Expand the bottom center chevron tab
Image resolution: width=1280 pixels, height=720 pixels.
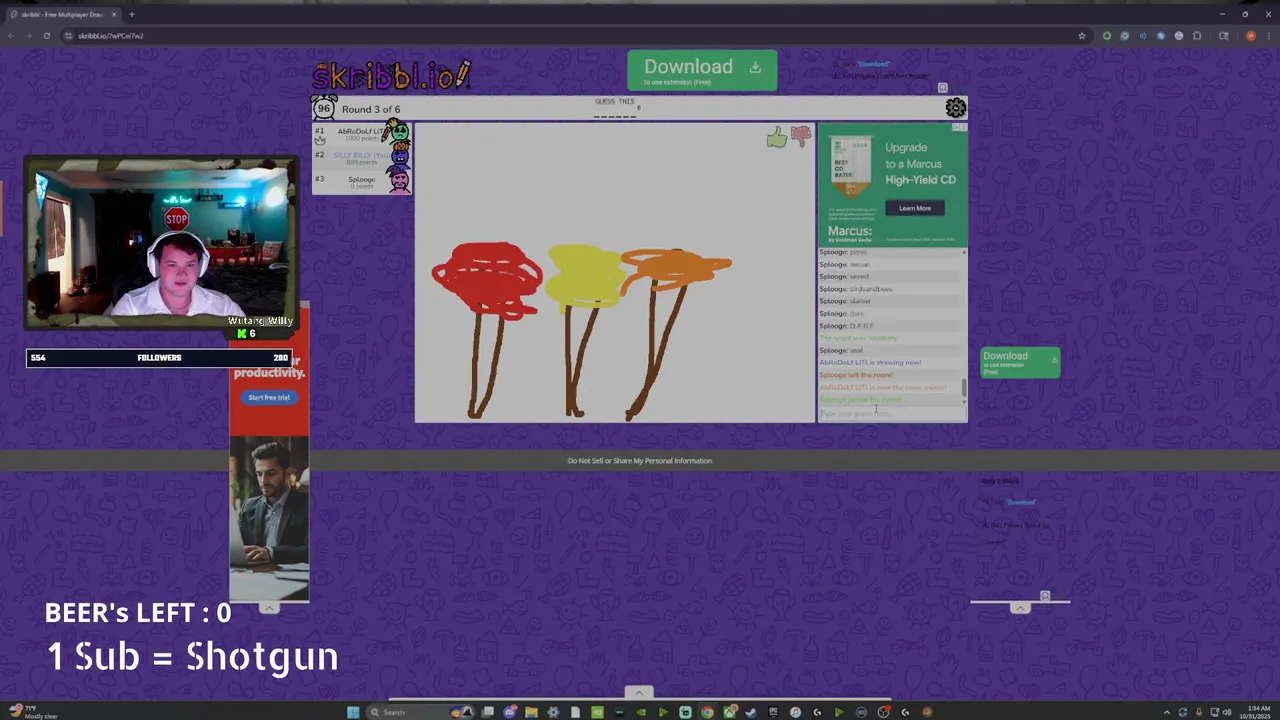pos(639,693)
